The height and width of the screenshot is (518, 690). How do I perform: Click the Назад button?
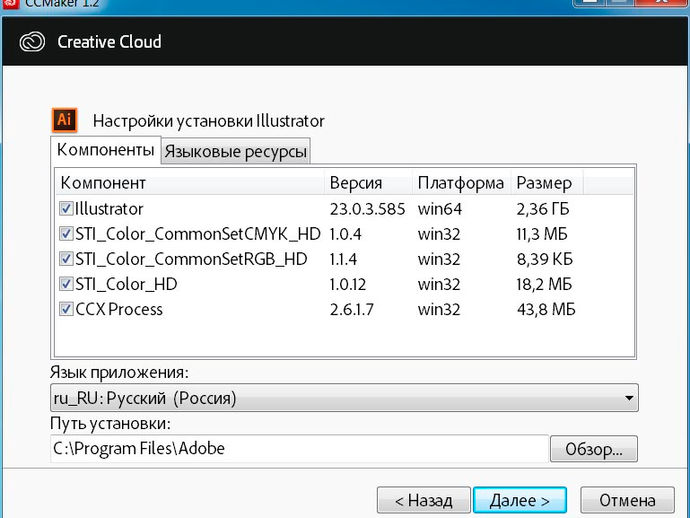pos(424,500)
